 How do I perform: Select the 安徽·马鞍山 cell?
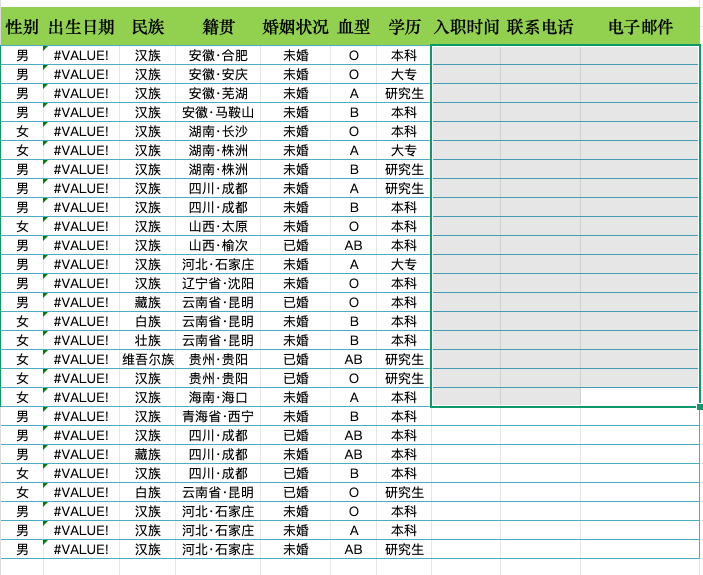[218, 112]
